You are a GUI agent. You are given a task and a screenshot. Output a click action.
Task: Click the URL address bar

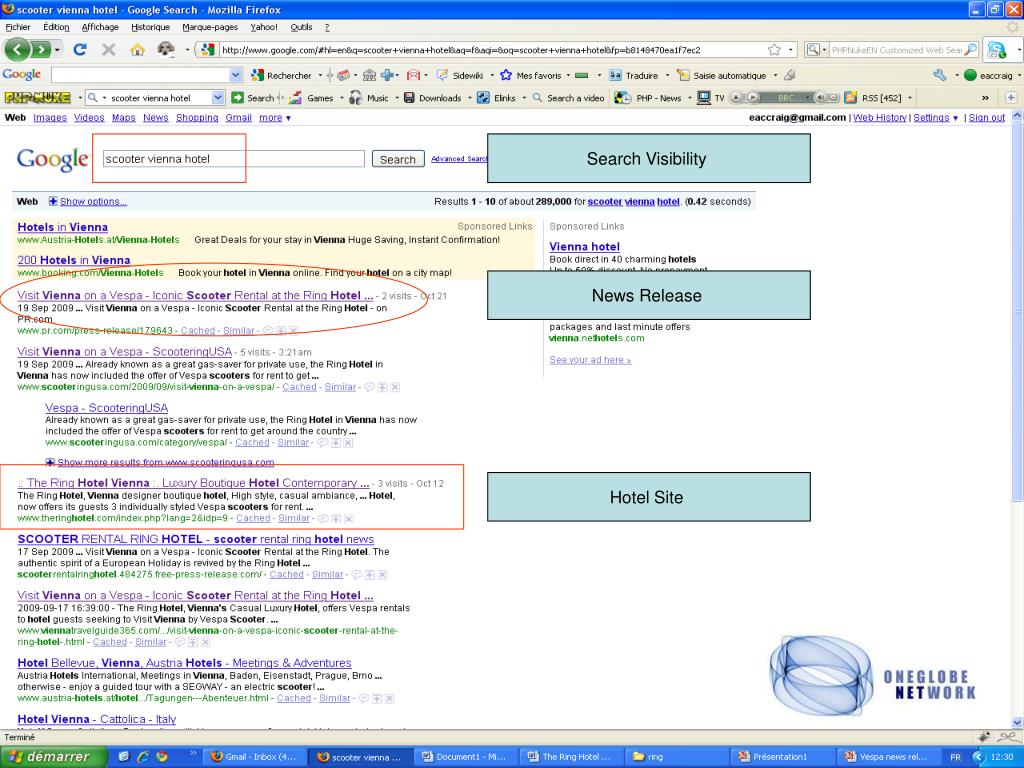click(494, 50)
